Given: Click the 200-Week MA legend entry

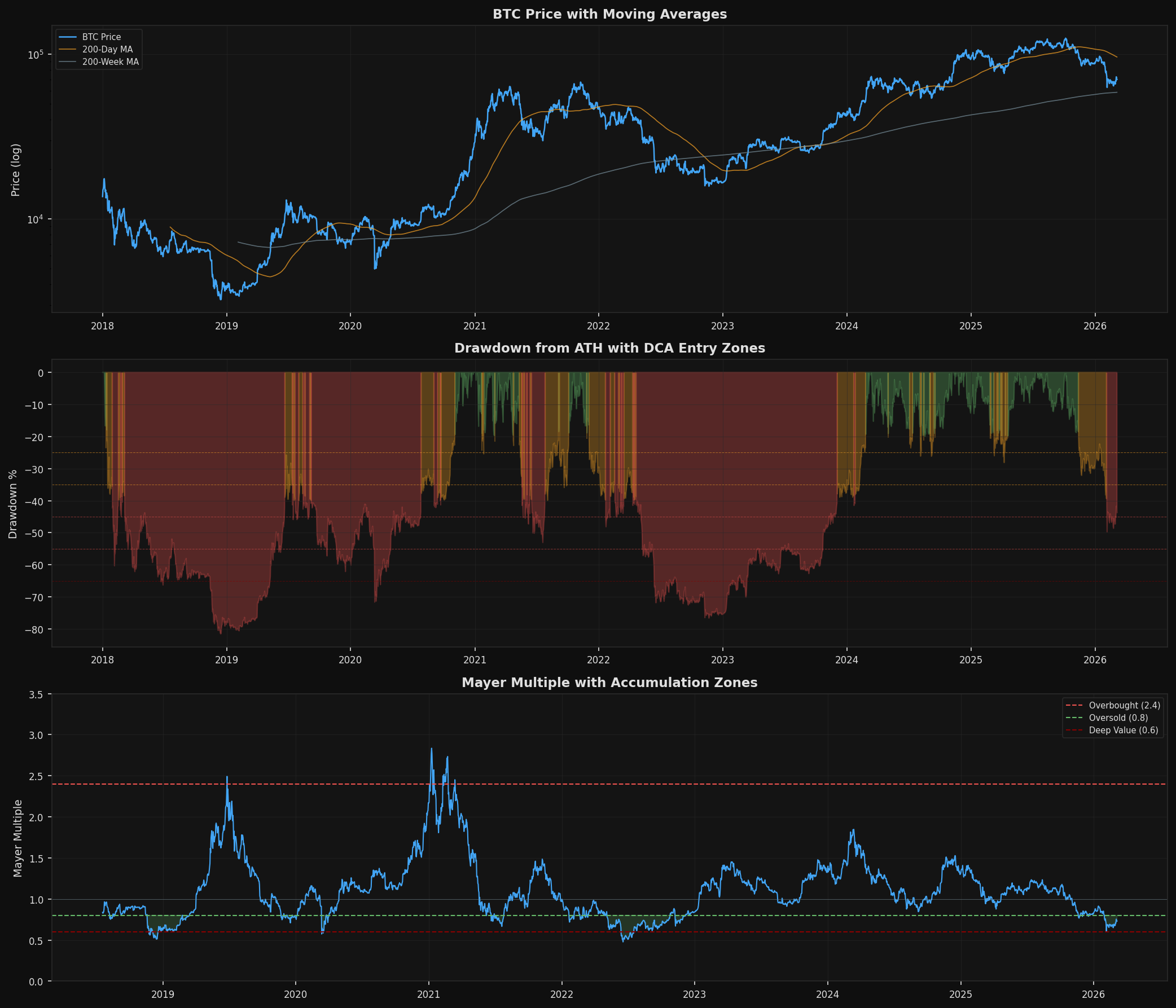Looking at the screenshot, I should tap(110, 62).
